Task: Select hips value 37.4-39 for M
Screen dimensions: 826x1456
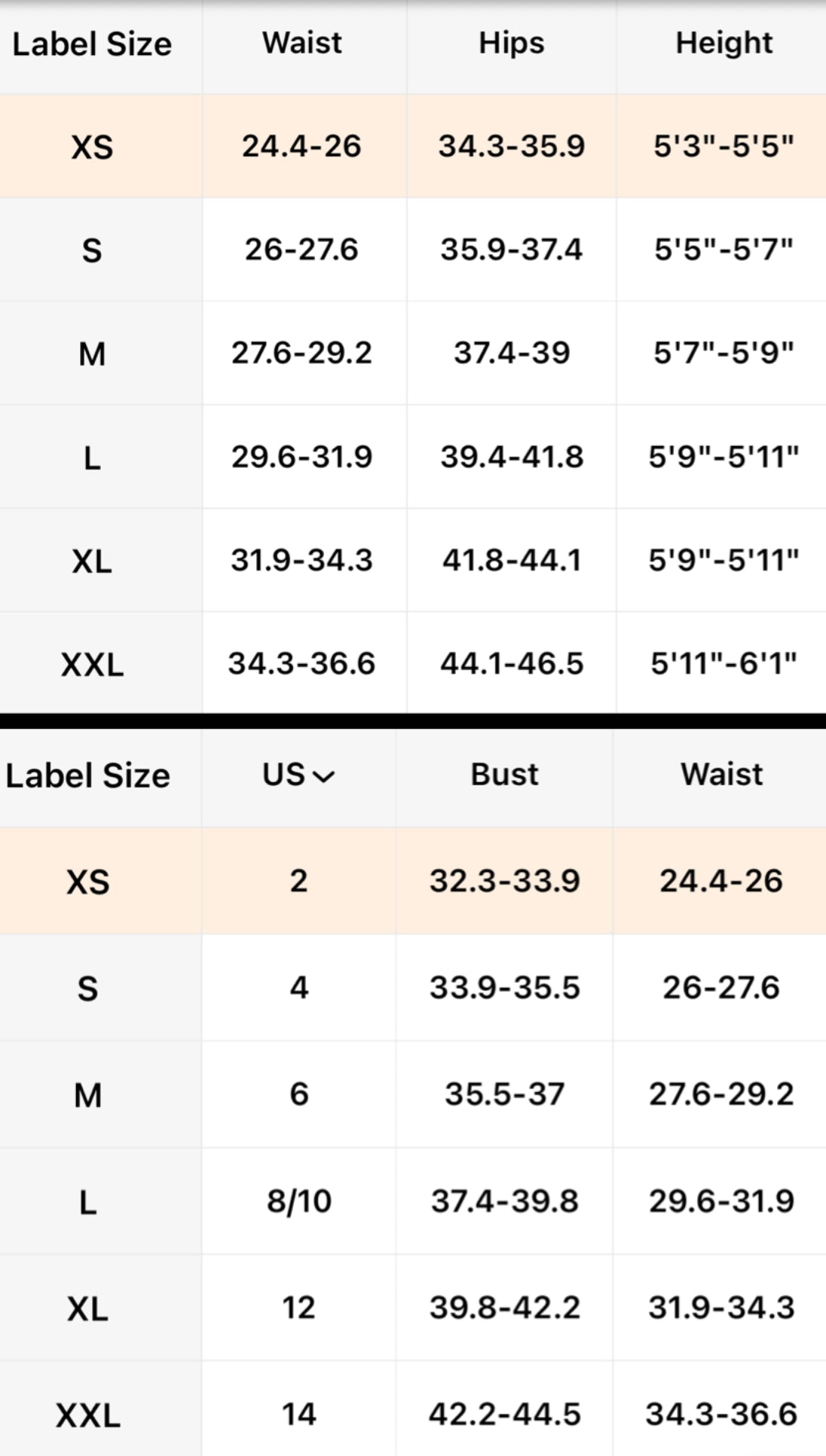Action: pos(512,353)
